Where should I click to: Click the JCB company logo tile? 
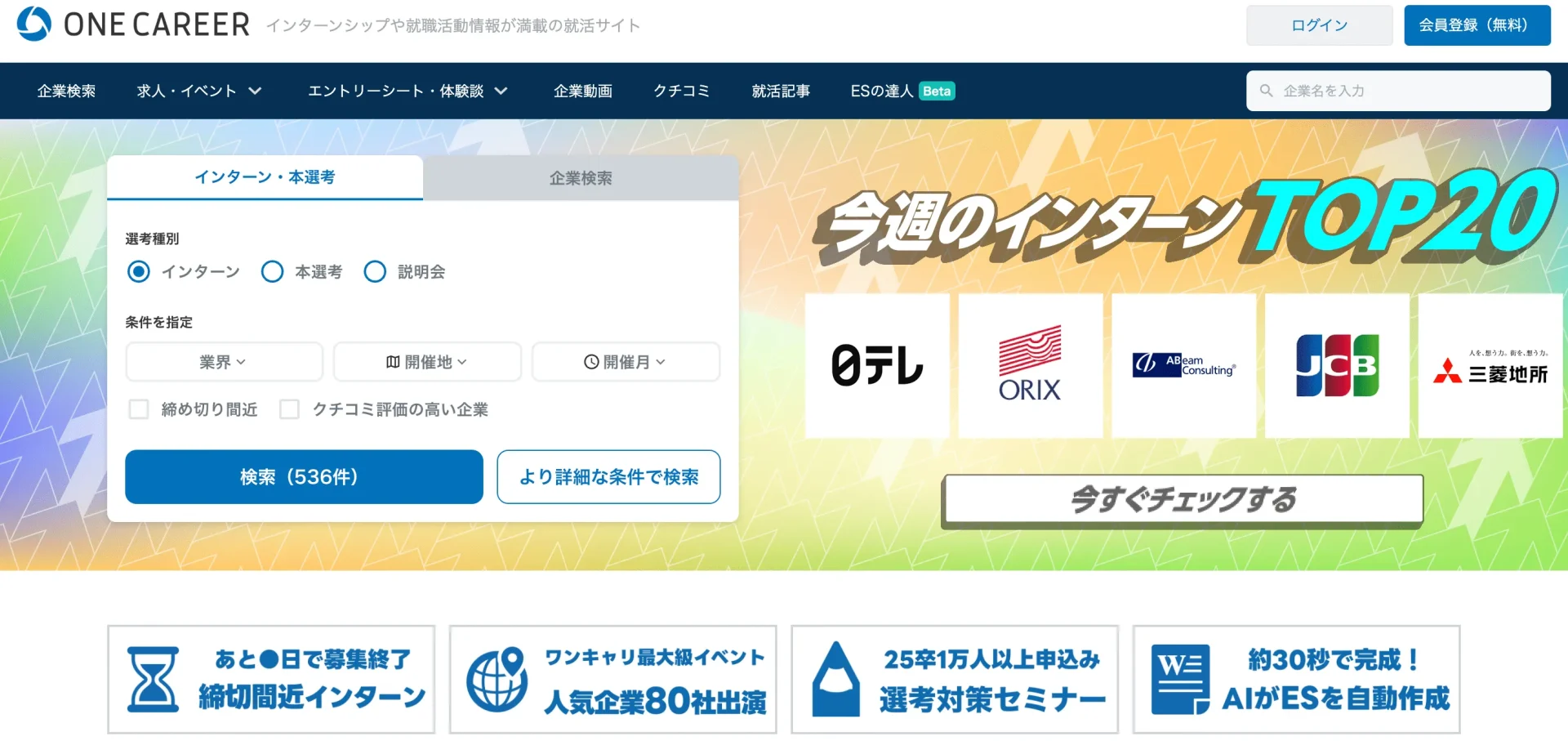tap(1337, 365)
